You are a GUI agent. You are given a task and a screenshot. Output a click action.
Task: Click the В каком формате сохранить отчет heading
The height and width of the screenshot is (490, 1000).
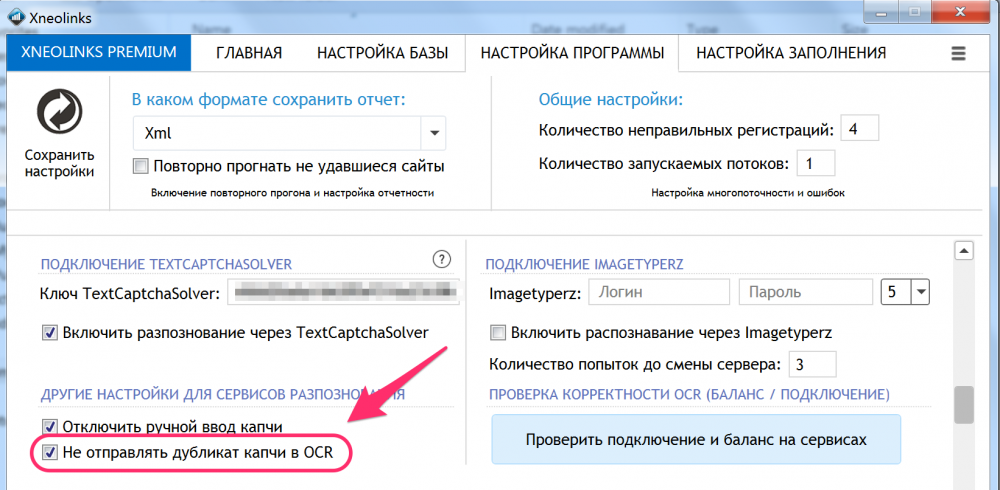pos(268,100)
